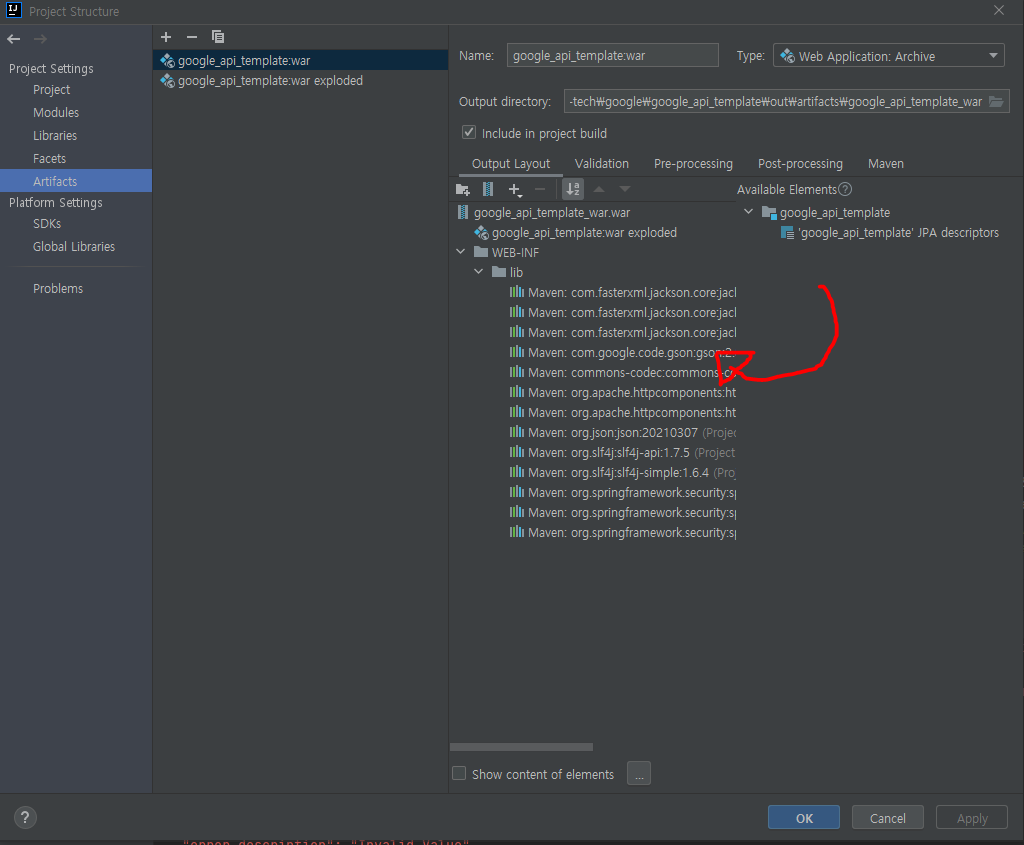Select 'google_api_template' JPA descriptors element
Viewport: 1024px width, 845px height.
[890, 232]
